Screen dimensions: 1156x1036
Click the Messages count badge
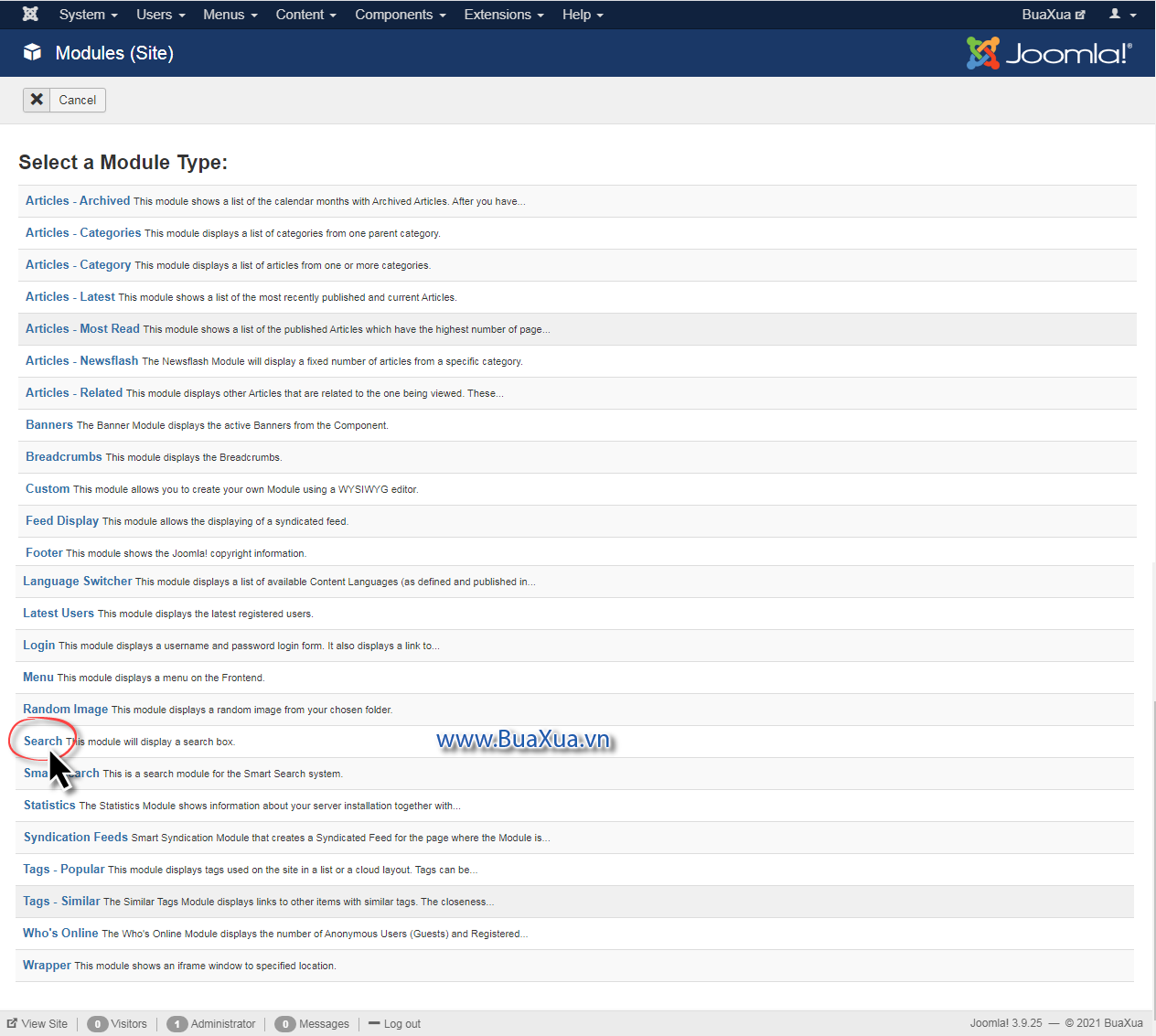[x=285, y=1024]
